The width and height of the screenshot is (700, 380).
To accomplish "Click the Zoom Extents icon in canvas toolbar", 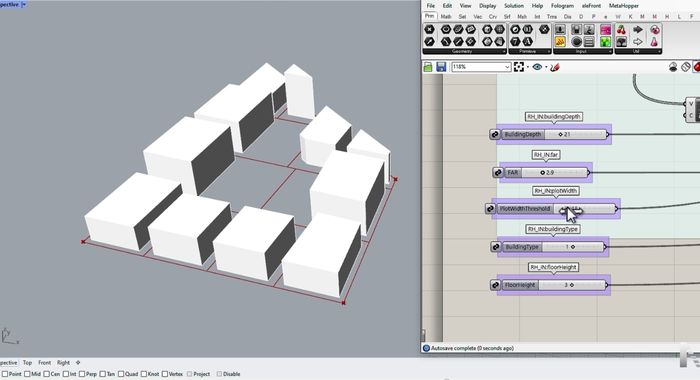I will (x=519, y=67).
